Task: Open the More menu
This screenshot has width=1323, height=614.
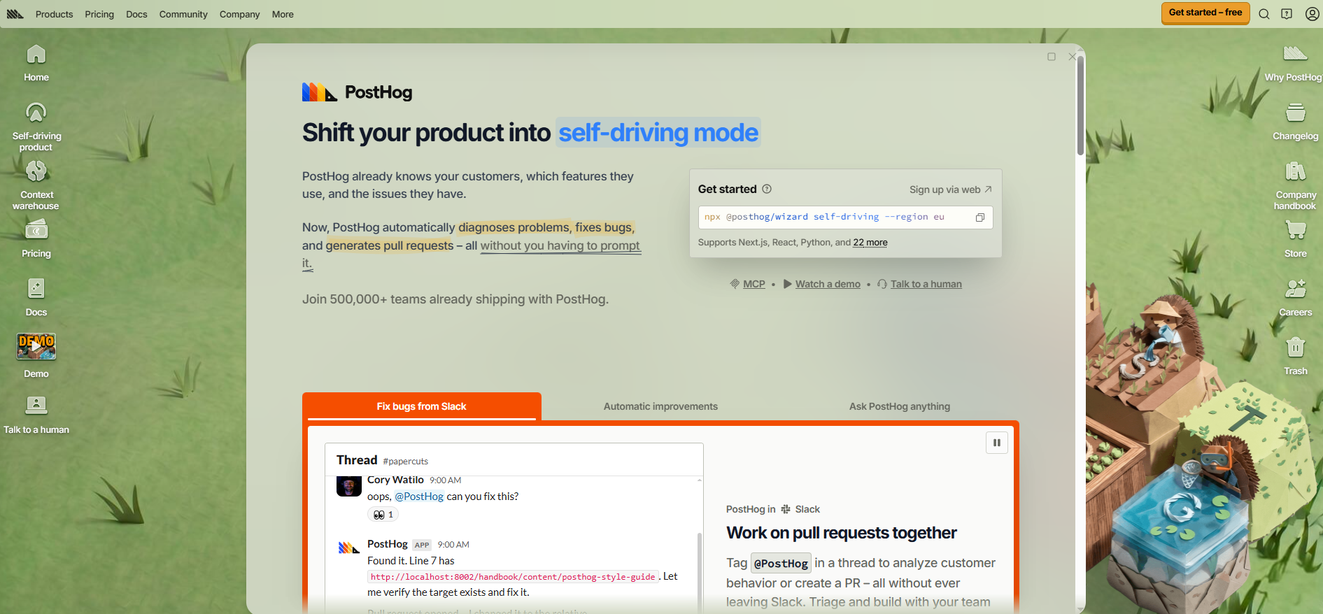Action: click(283, 14)
